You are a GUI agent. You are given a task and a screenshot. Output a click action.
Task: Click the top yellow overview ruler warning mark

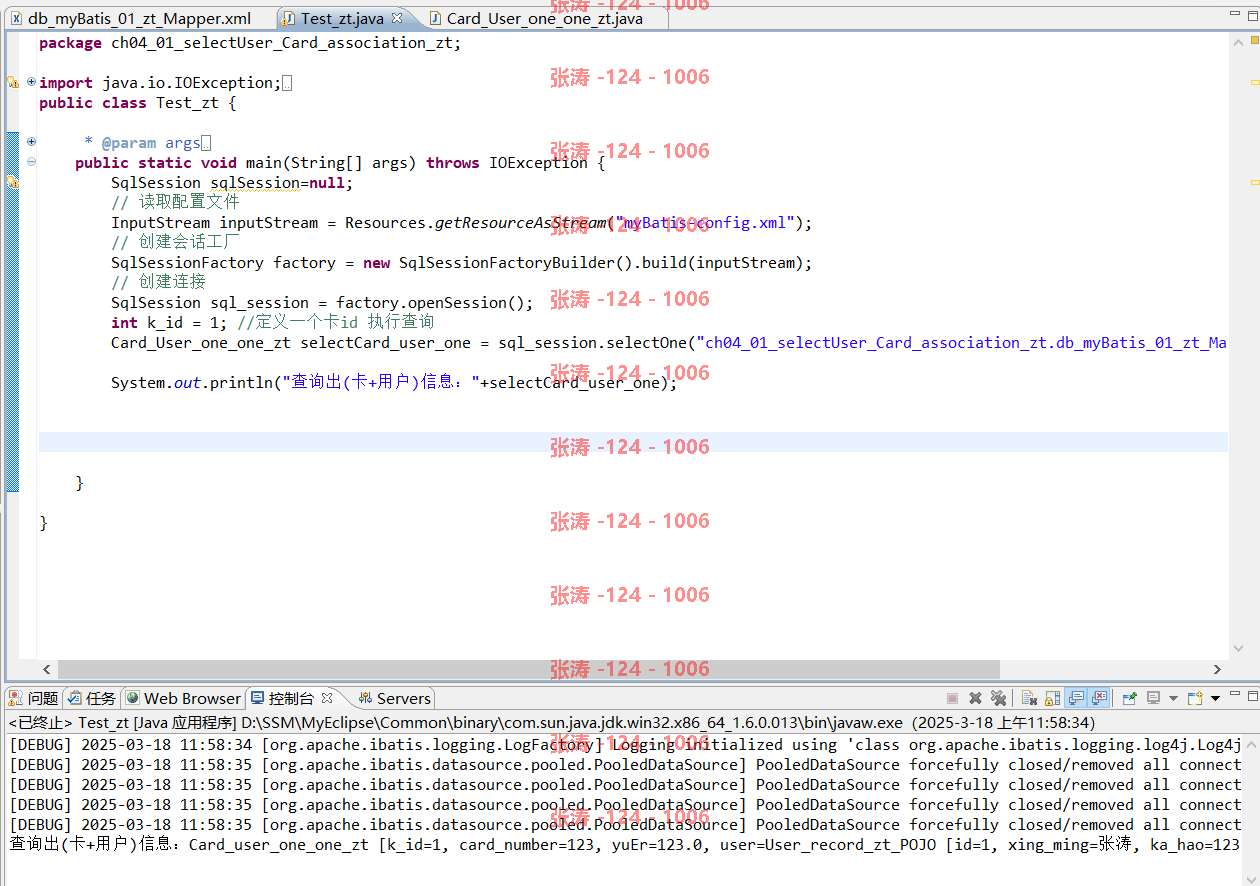[1254, 83]
